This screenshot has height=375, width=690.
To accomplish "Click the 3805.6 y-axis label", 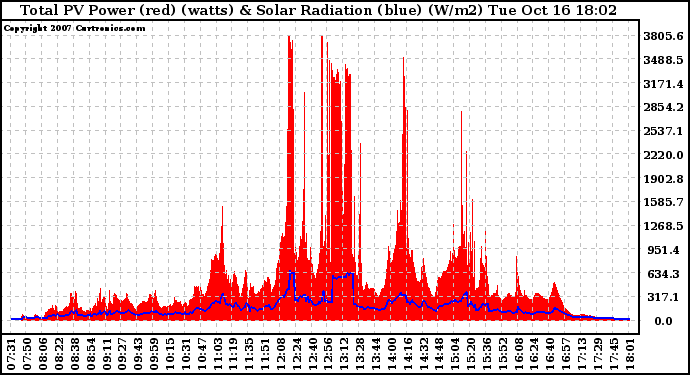I will click(664, 36).
